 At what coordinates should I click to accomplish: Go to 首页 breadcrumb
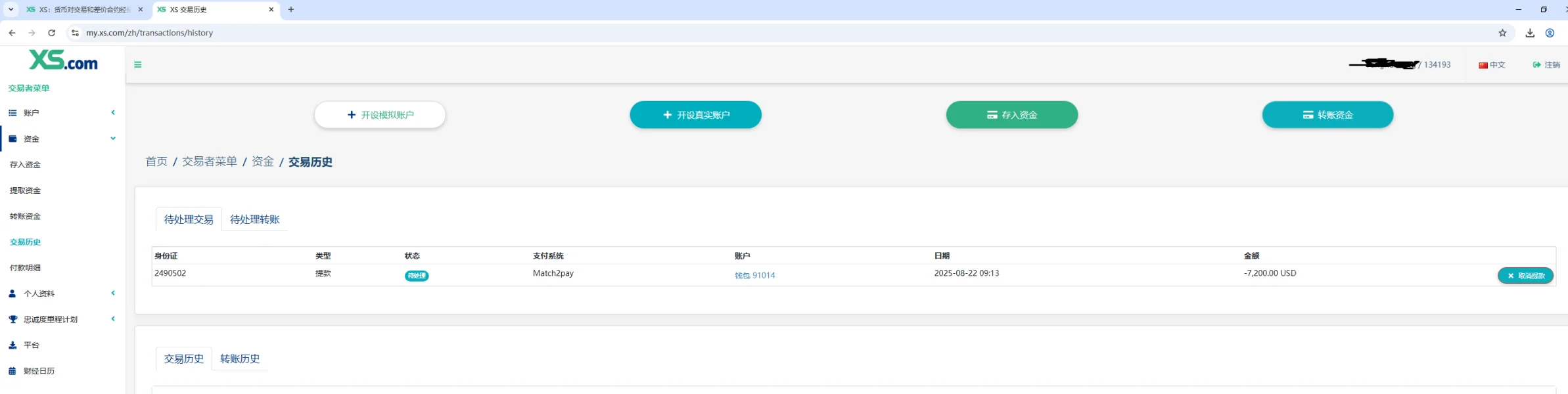point(156,162)
